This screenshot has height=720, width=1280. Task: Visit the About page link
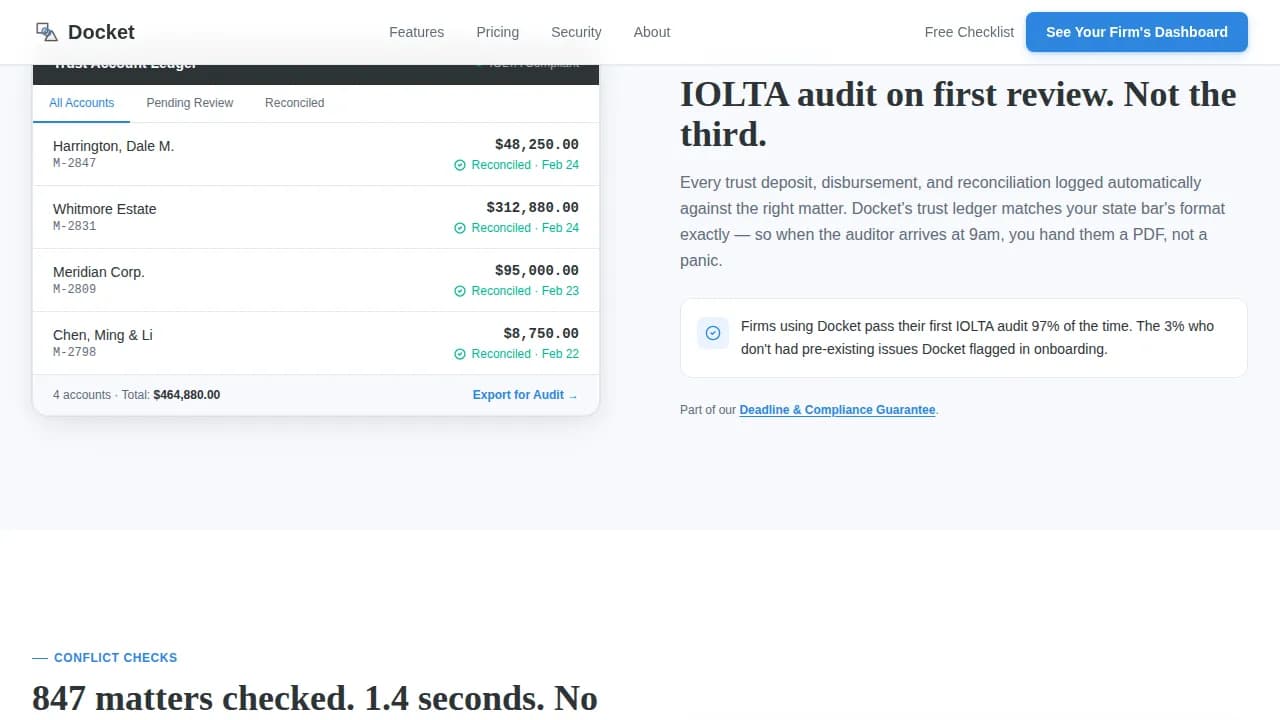[652, 32]
